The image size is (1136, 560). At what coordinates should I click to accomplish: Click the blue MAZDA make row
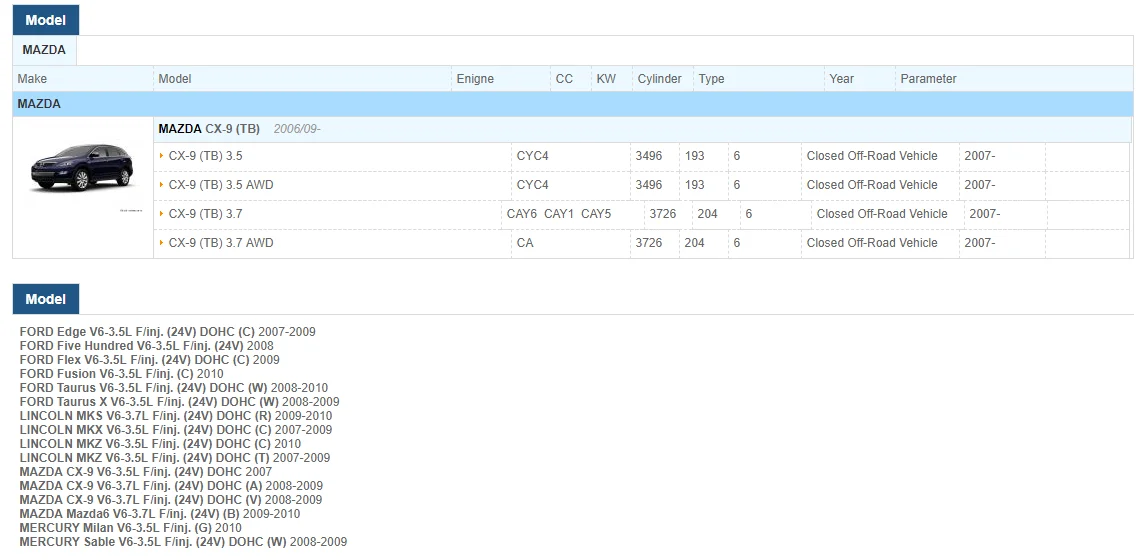(572, 104)
